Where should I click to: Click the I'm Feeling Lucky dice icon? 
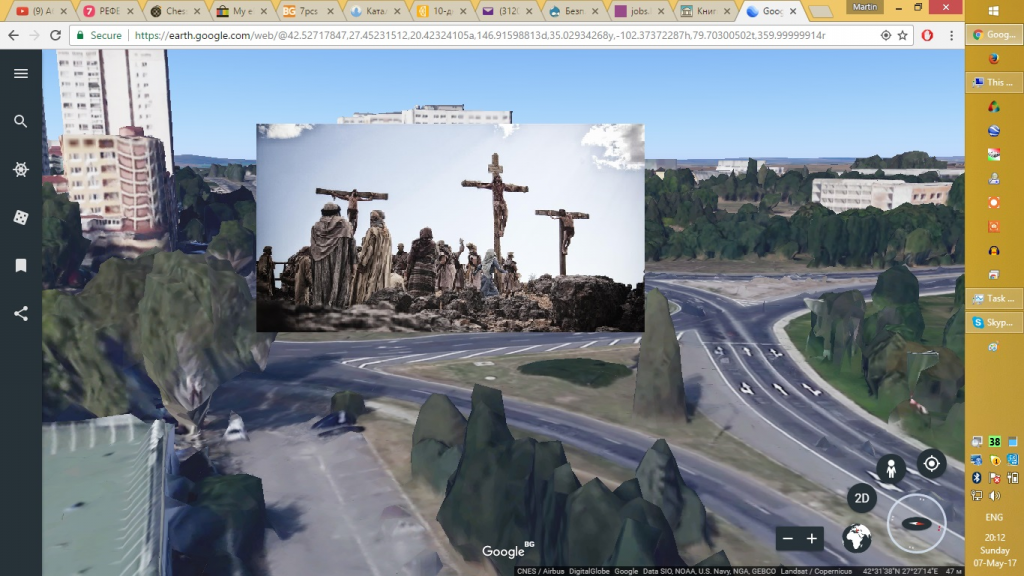pos(21,217)
